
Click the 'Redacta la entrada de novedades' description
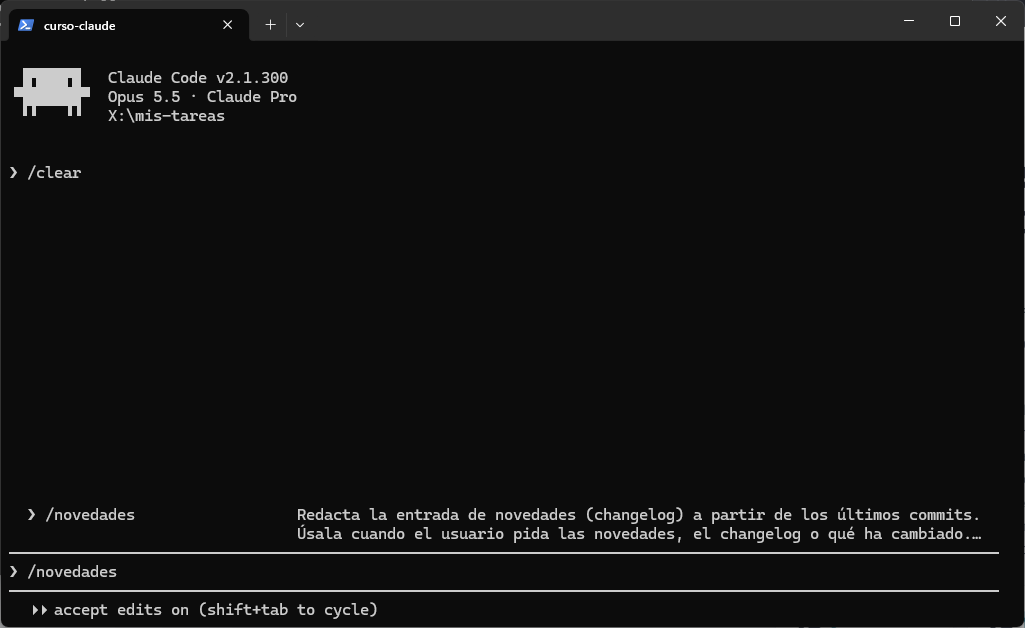[x=638, y=515]
